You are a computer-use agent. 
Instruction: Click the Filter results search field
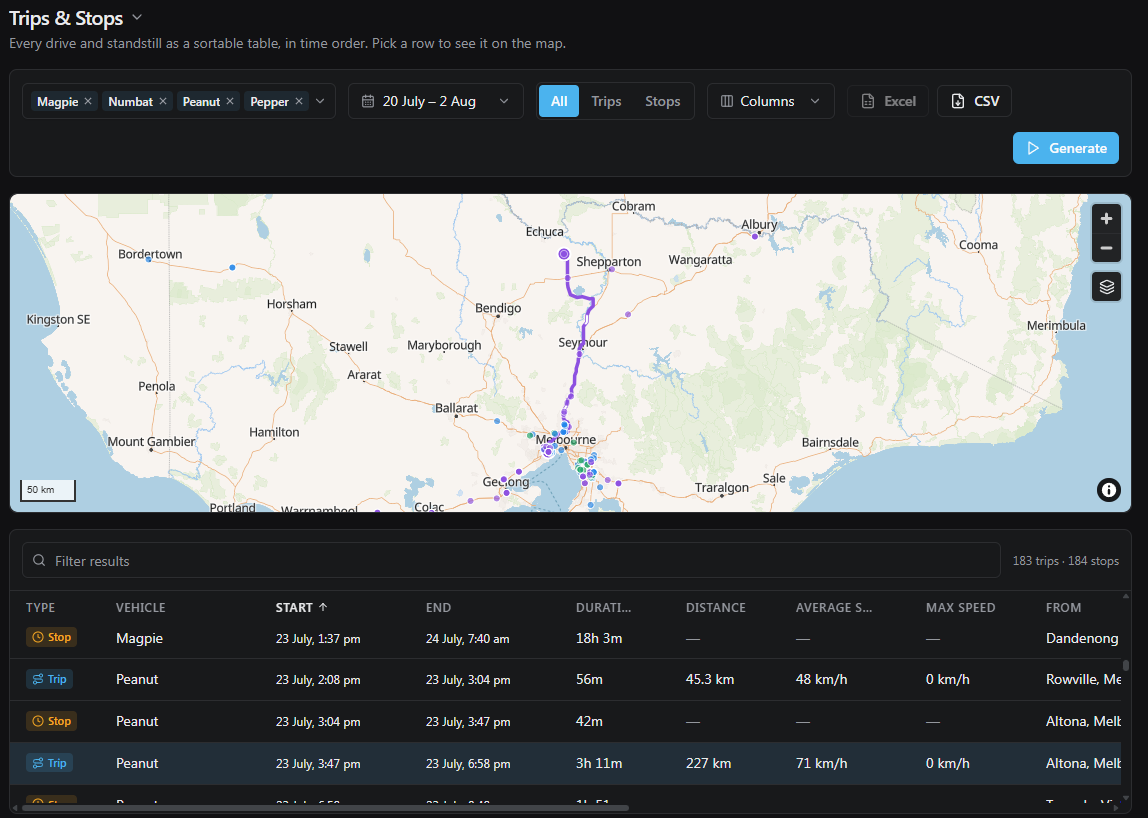point(511,561)
